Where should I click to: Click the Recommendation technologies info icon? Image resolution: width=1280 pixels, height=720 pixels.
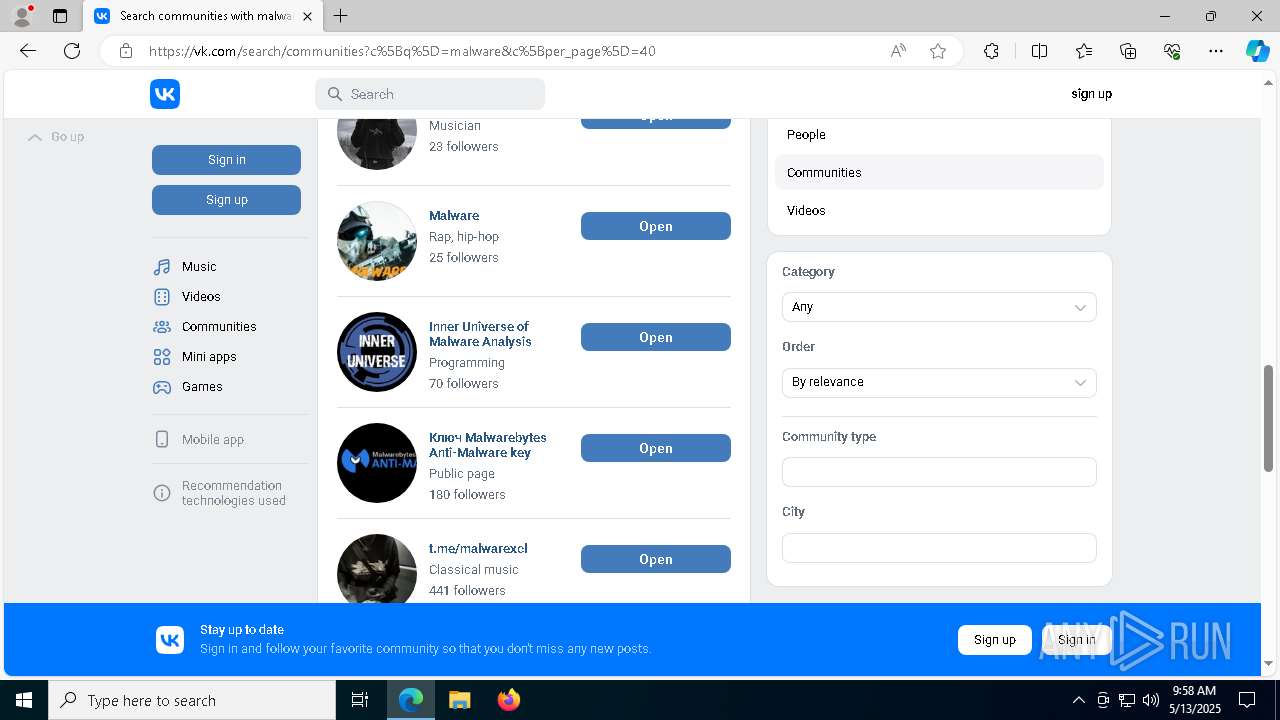162,493
